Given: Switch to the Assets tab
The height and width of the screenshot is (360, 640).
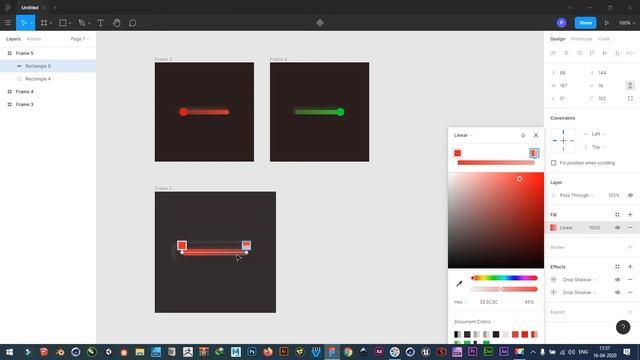Looking at the screenshot, I should pyautogui.click(x=34, y=39).
